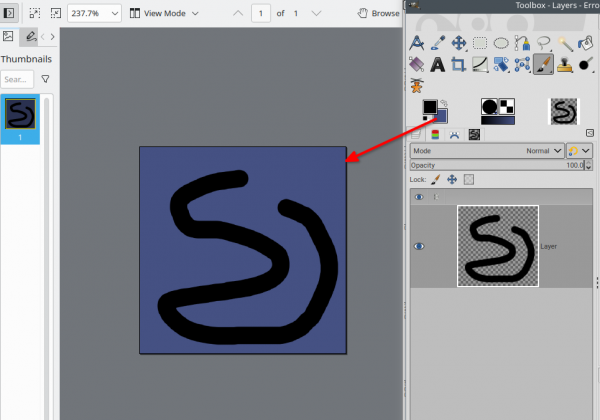Toggle lock alpha channel icon
Viewport: 600px width, 420px height.
pyautogui.click(x=469, y=179)
